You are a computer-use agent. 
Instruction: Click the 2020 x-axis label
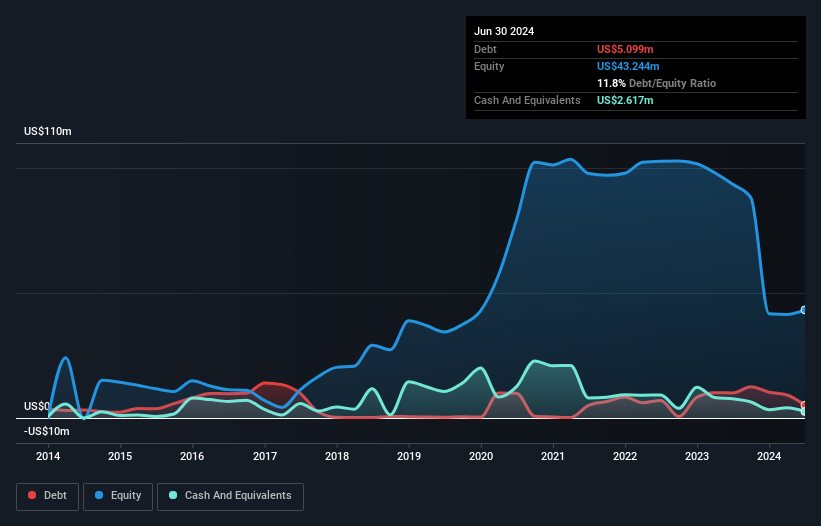481,456
